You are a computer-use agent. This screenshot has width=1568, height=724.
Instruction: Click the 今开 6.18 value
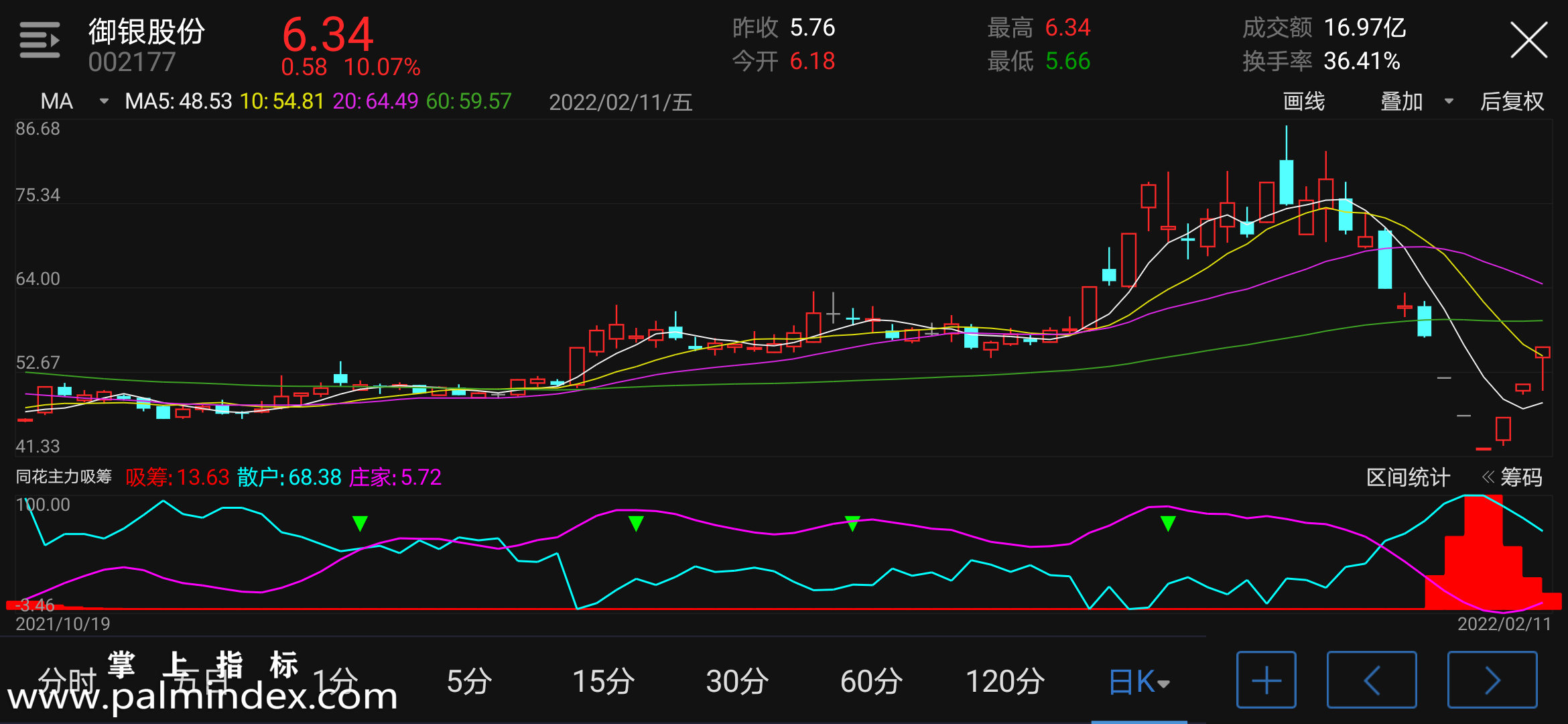click(783, 61)
